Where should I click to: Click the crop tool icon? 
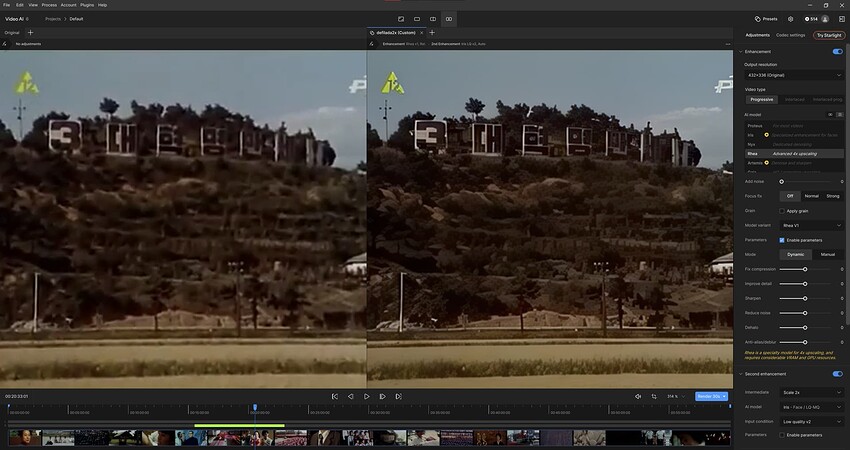coord(654,396)
